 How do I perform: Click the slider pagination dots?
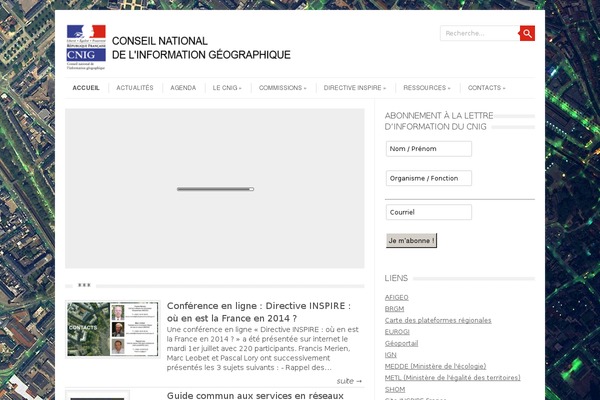point(84,285)
